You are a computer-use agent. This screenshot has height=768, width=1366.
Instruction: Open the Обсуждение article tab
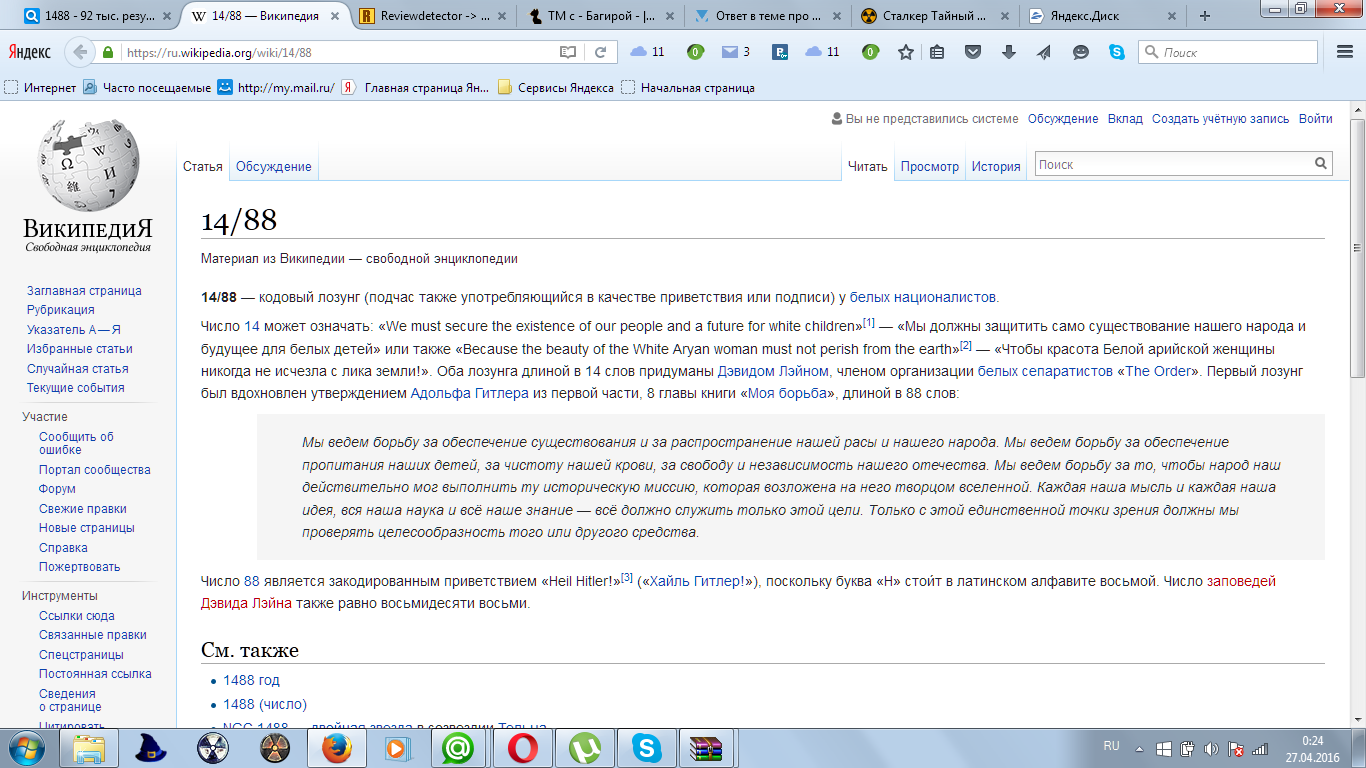pyautogui.click(x=274, y=167)
